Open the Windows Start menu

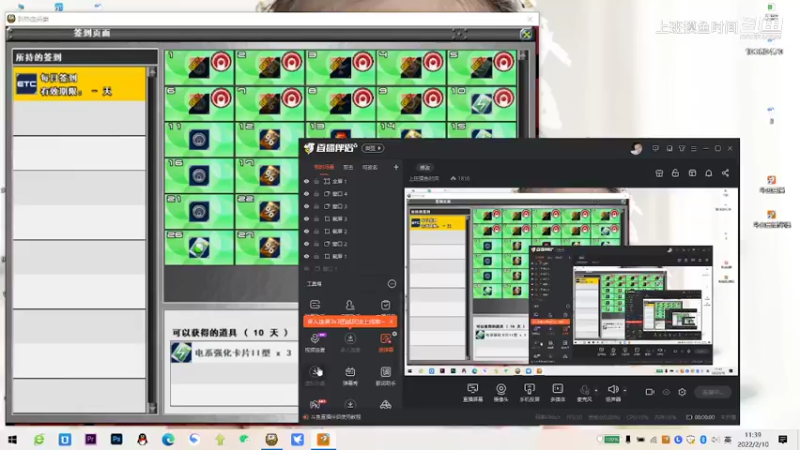pos(12,439)
